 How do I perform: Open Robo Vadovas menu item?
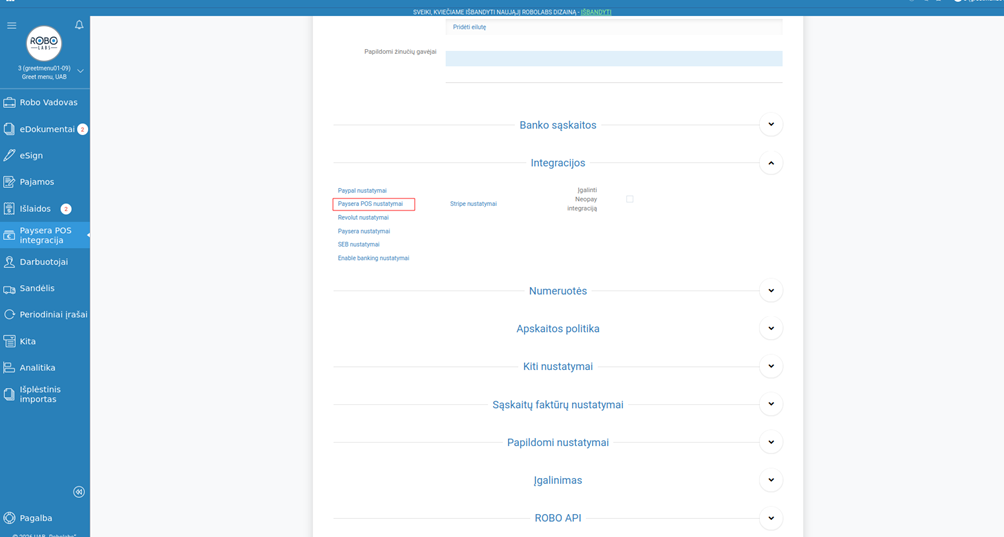click(x=49, y=102)
